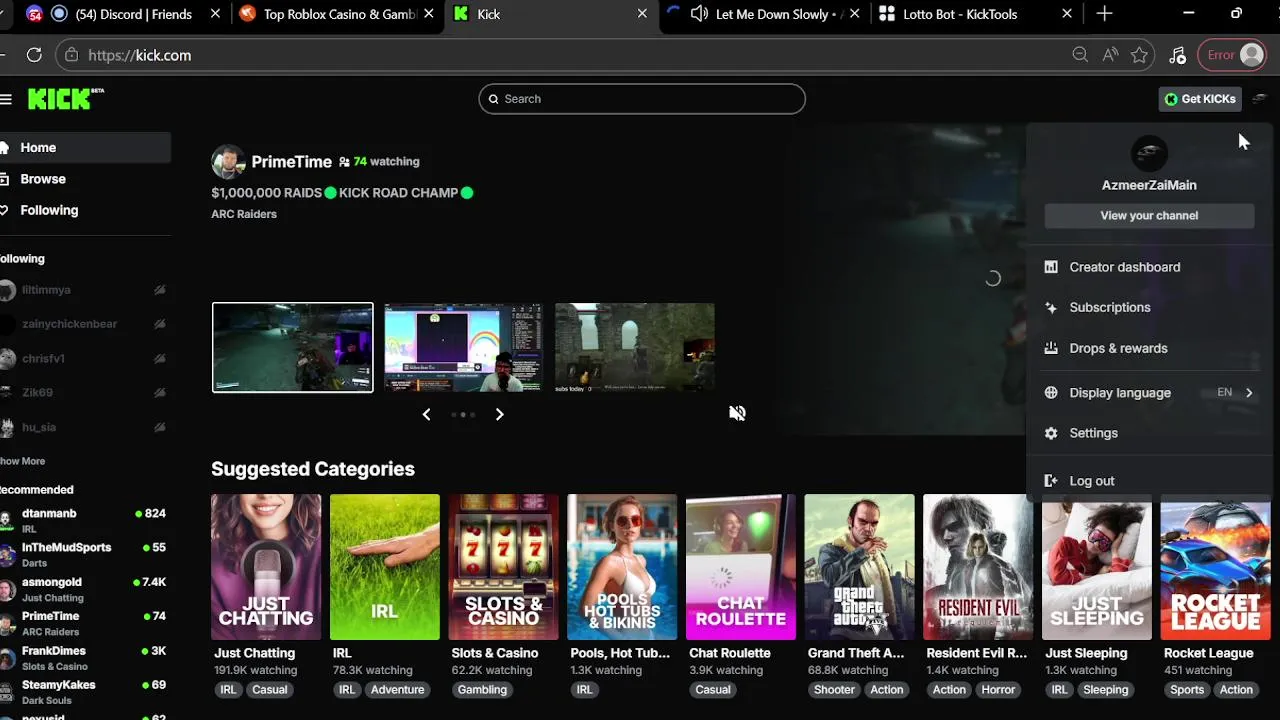Screen dimensions: 1280x720
Task: Focus the Search input field
Action: pyautogui.click(x=642, y=99)
